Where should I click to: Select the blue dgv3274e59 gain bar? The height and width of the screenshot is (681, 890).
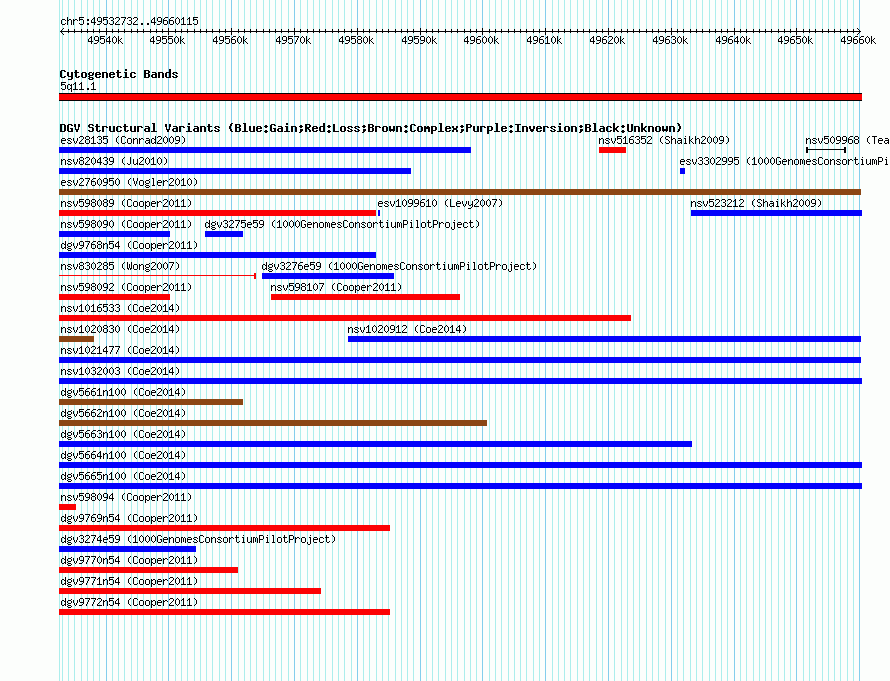127,549
